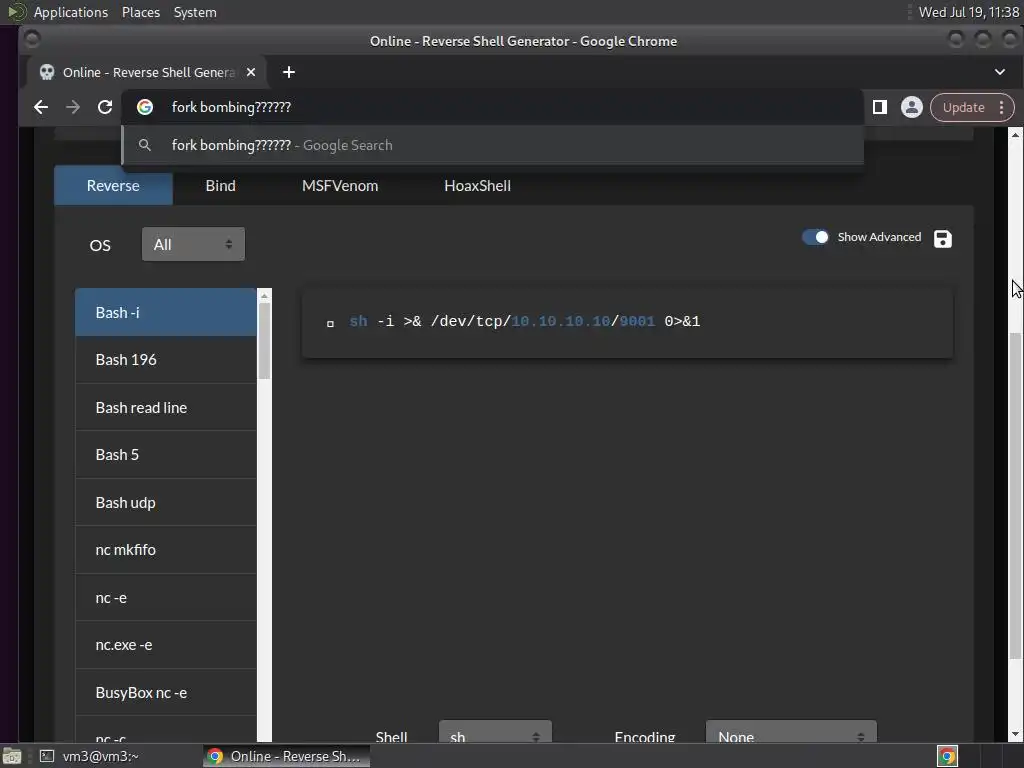
Task: Select the nc.exe -e payload
Action: 166,645
